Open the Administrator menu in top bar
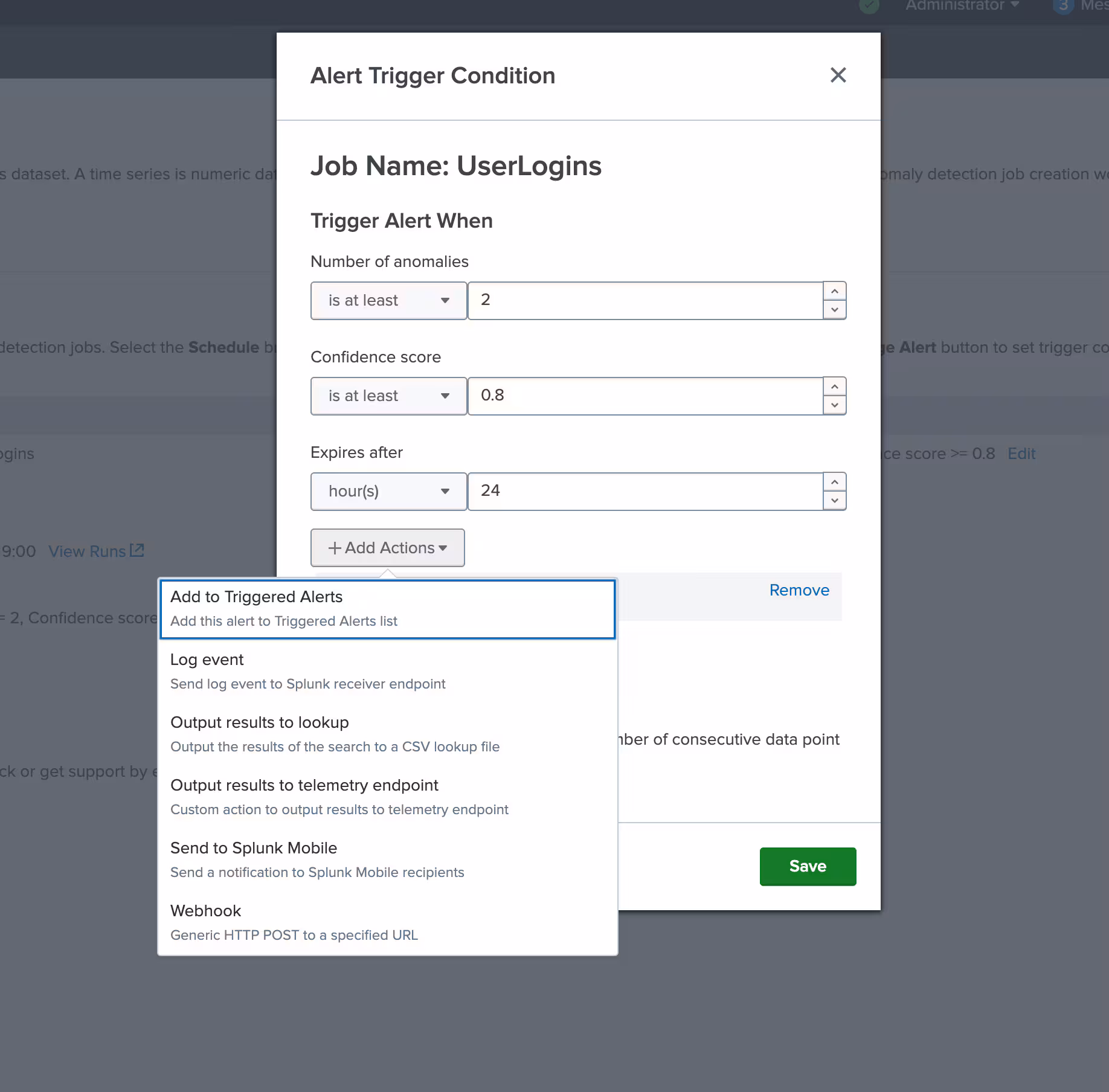 [x=962, y=6]
